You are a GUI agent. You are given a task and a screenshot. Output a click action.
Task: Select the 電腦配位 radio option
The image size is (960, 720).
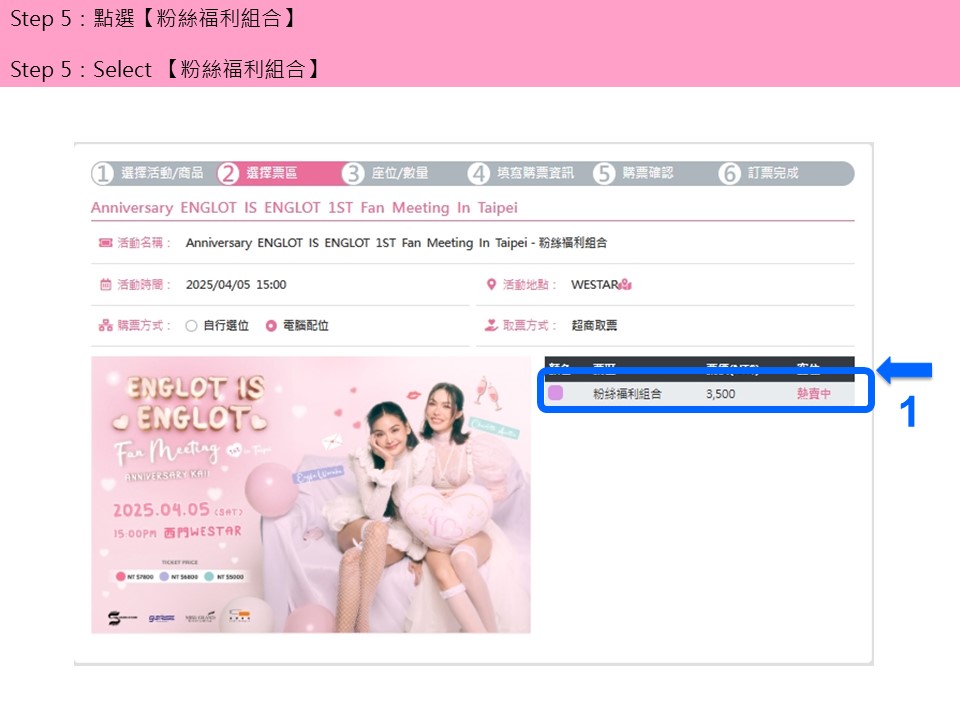[271, 326]
